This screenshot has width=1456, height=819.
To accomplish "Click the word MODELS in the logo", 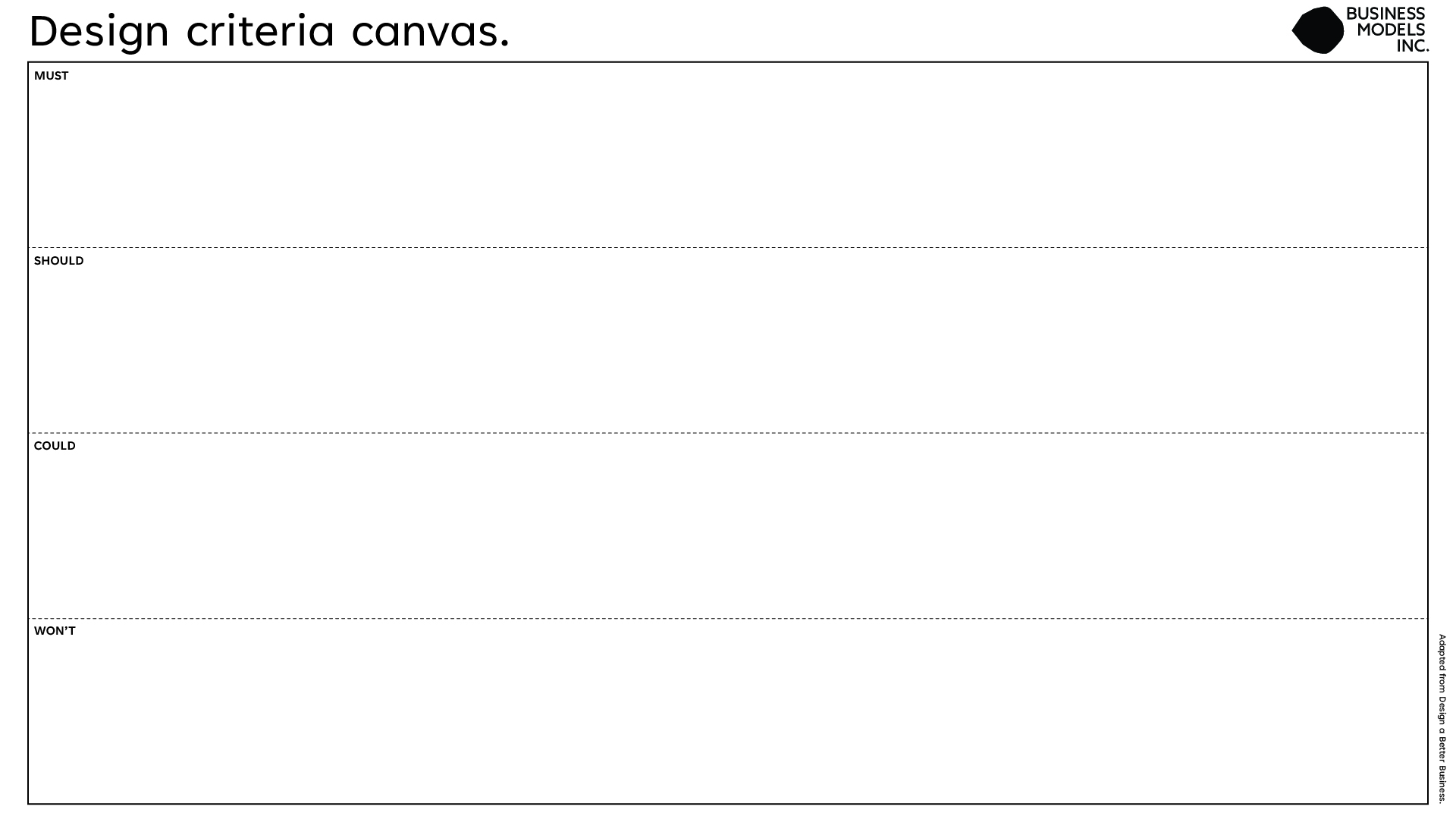I will click(1391, 30).
